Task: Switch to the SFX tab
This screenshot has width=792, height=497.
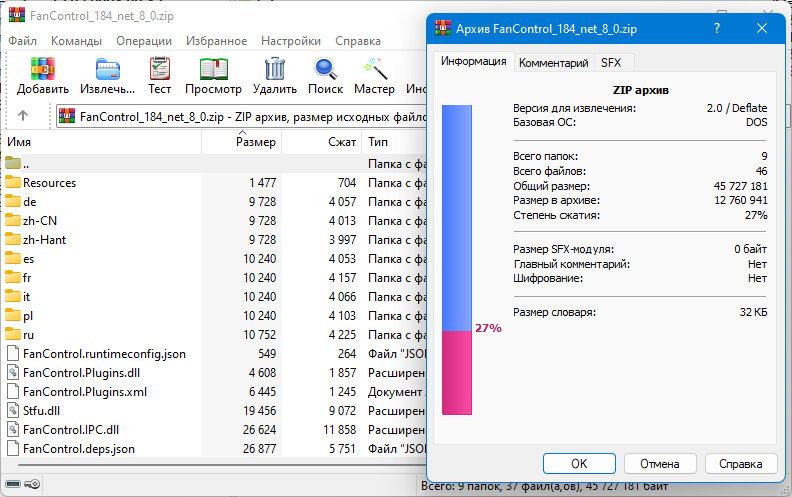Action: click(611, 63)
